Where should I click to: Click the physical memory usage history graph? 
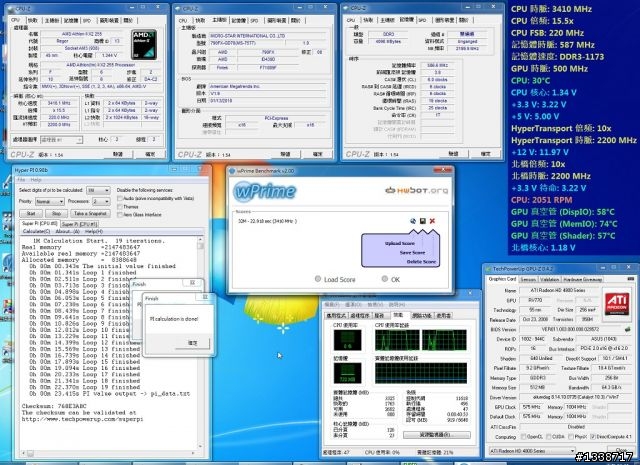point(420,374)
